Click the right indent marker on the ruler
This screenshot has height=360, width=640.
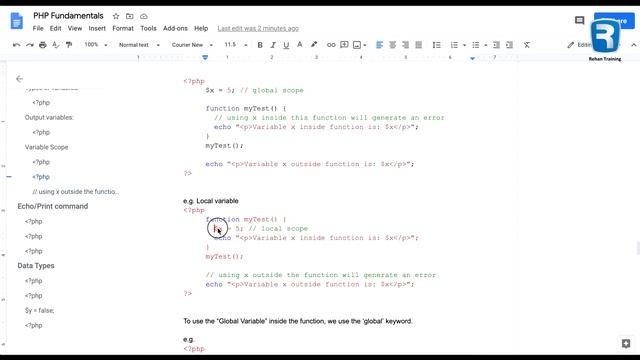472,58
